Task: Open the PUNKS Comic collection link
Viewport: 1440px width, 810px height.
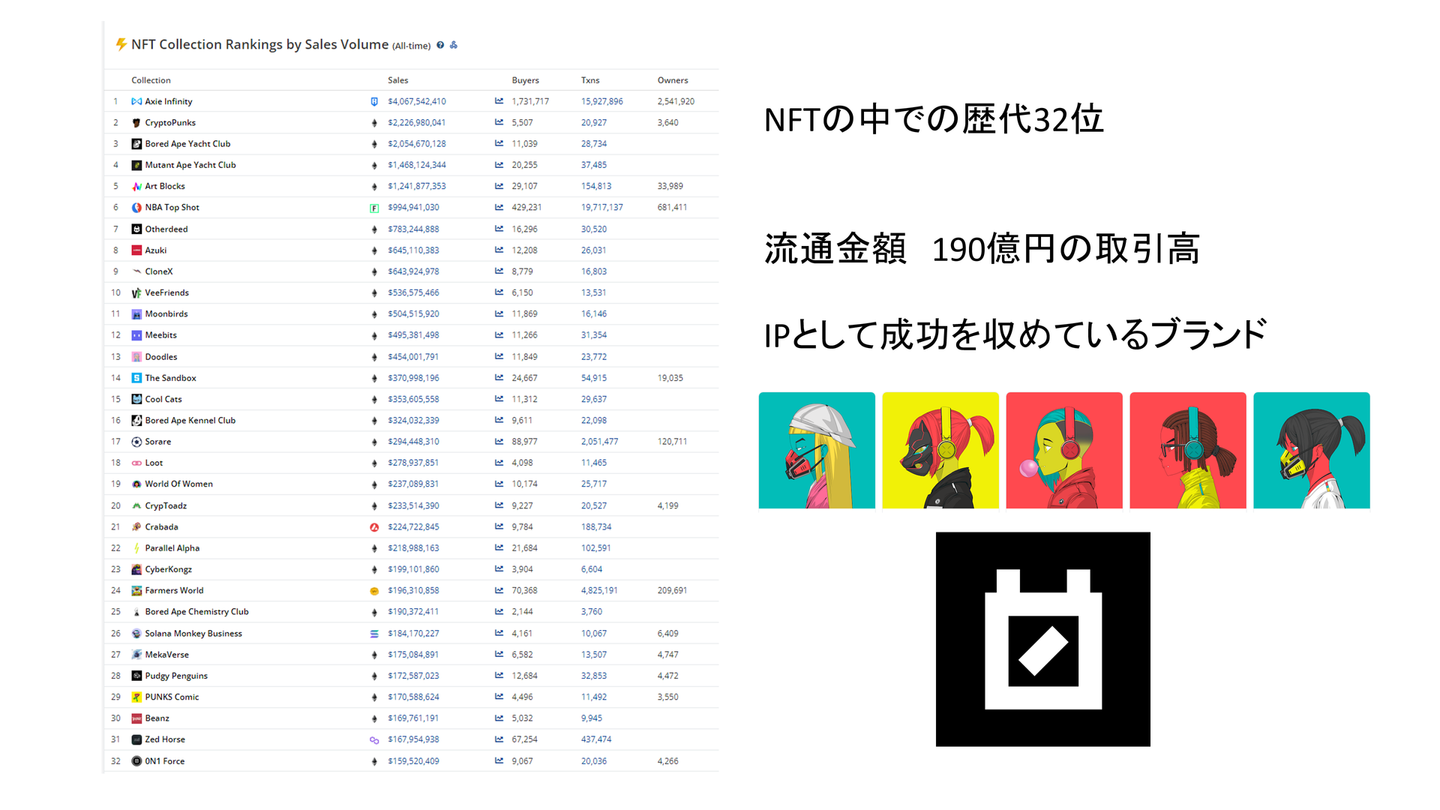Action: pos(172,697)
